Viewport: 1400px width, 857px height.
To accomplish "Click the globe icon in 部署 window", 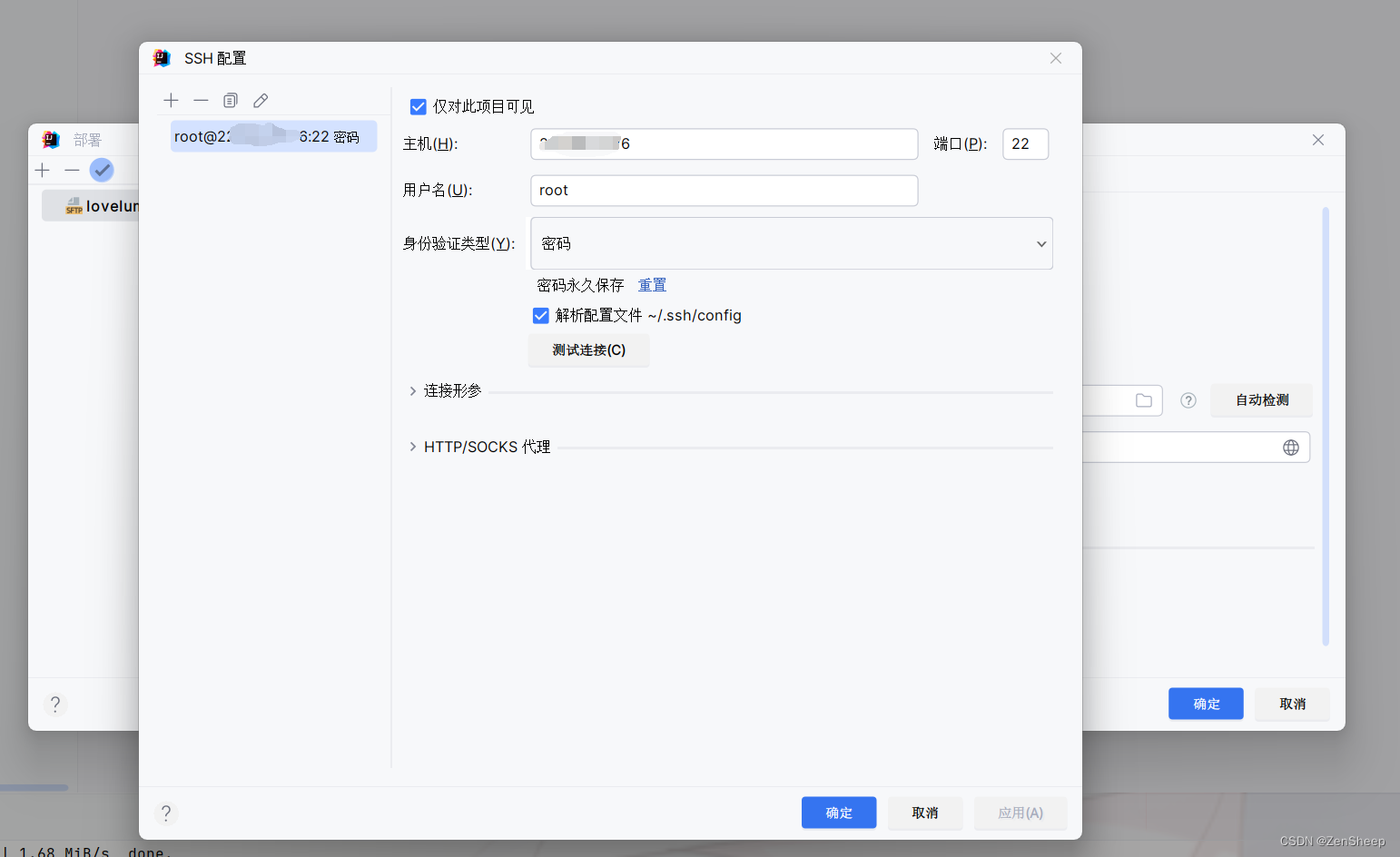I will pos(1291,448).
